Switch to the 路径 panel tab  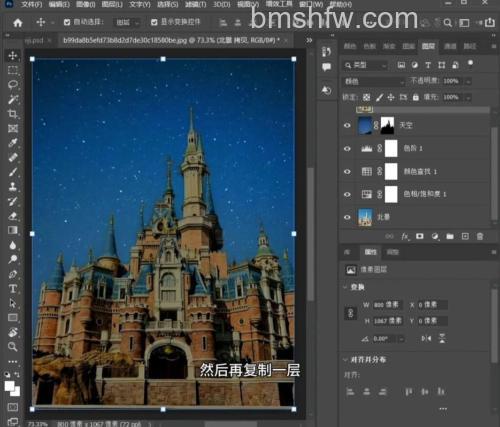click(x=470, y=46)
